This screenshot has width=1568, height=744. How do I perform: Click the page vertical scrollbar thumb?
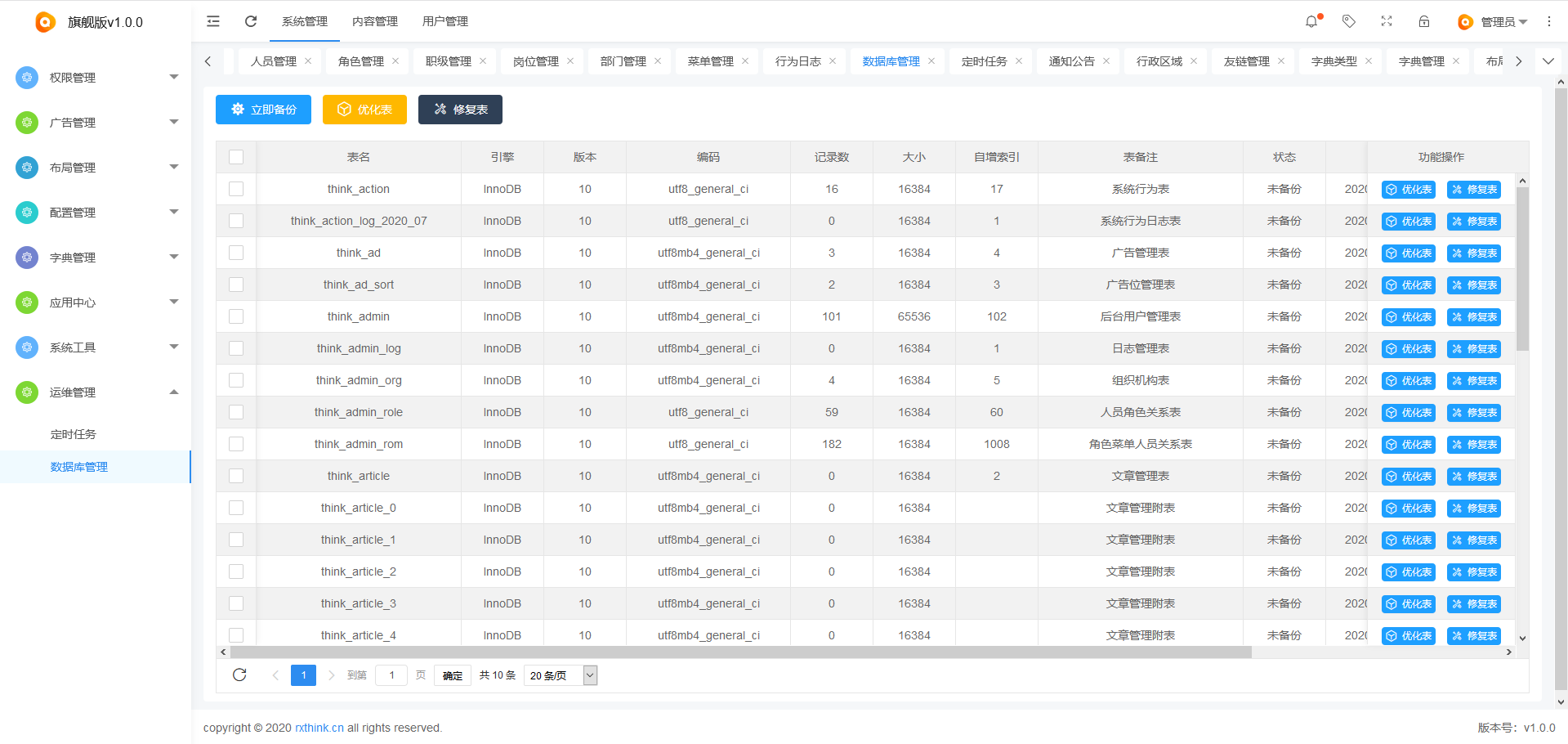[1561, 388]
